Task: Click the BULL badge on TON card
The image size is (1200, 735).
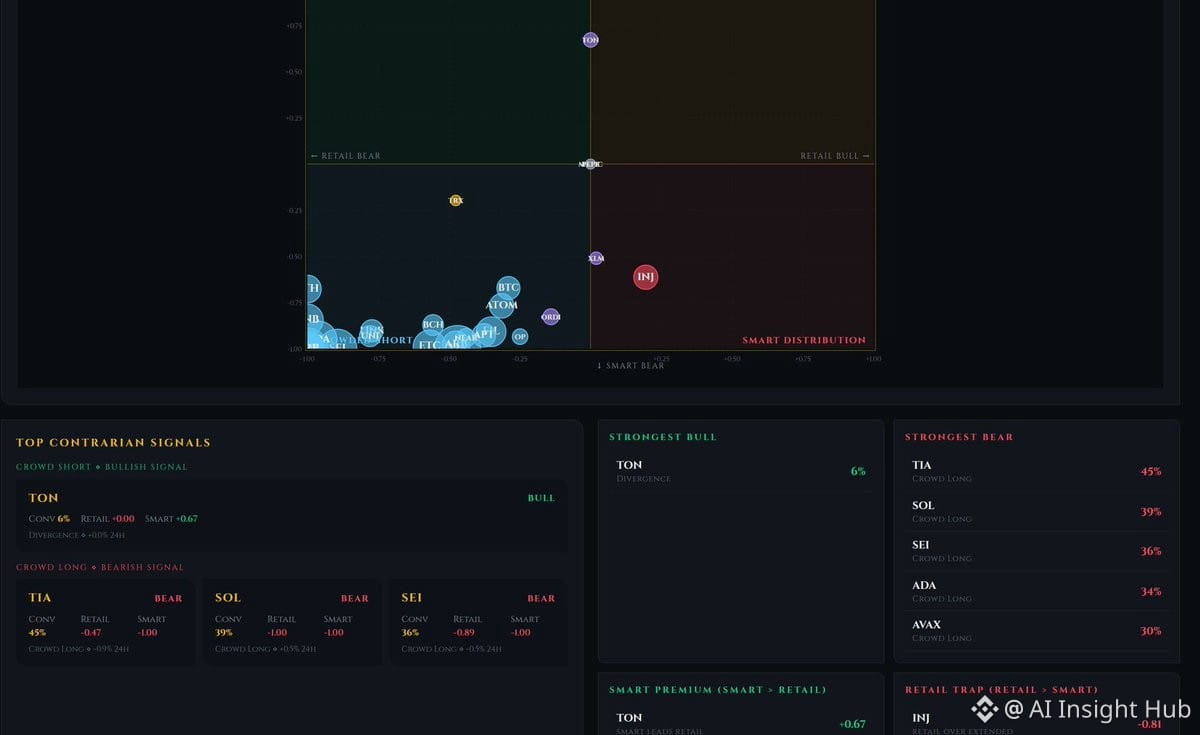Action: 541,498
